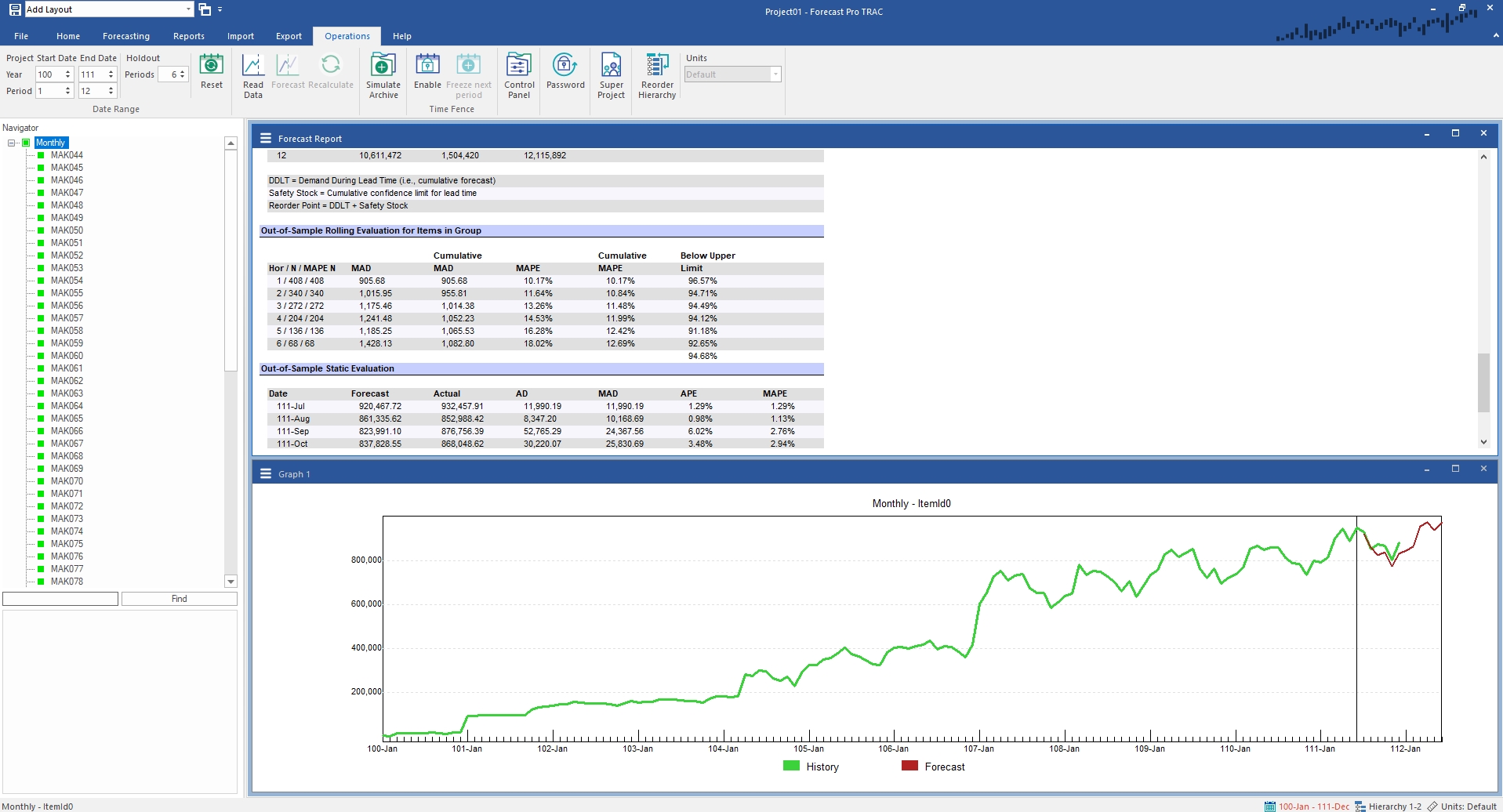Click the Find button

point(180,599)
